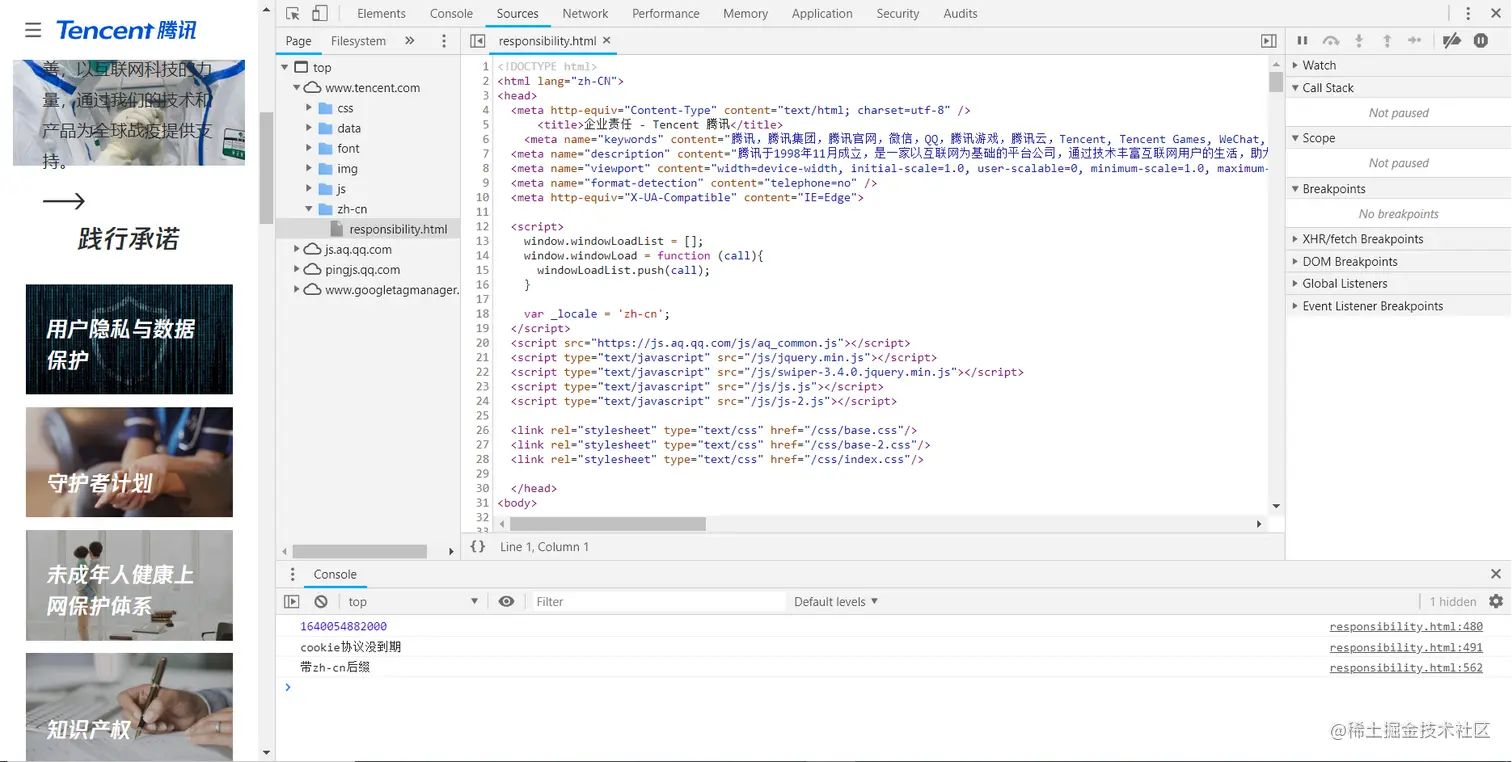
Task: Activate the inspect element picker icon
Action: 293,14
